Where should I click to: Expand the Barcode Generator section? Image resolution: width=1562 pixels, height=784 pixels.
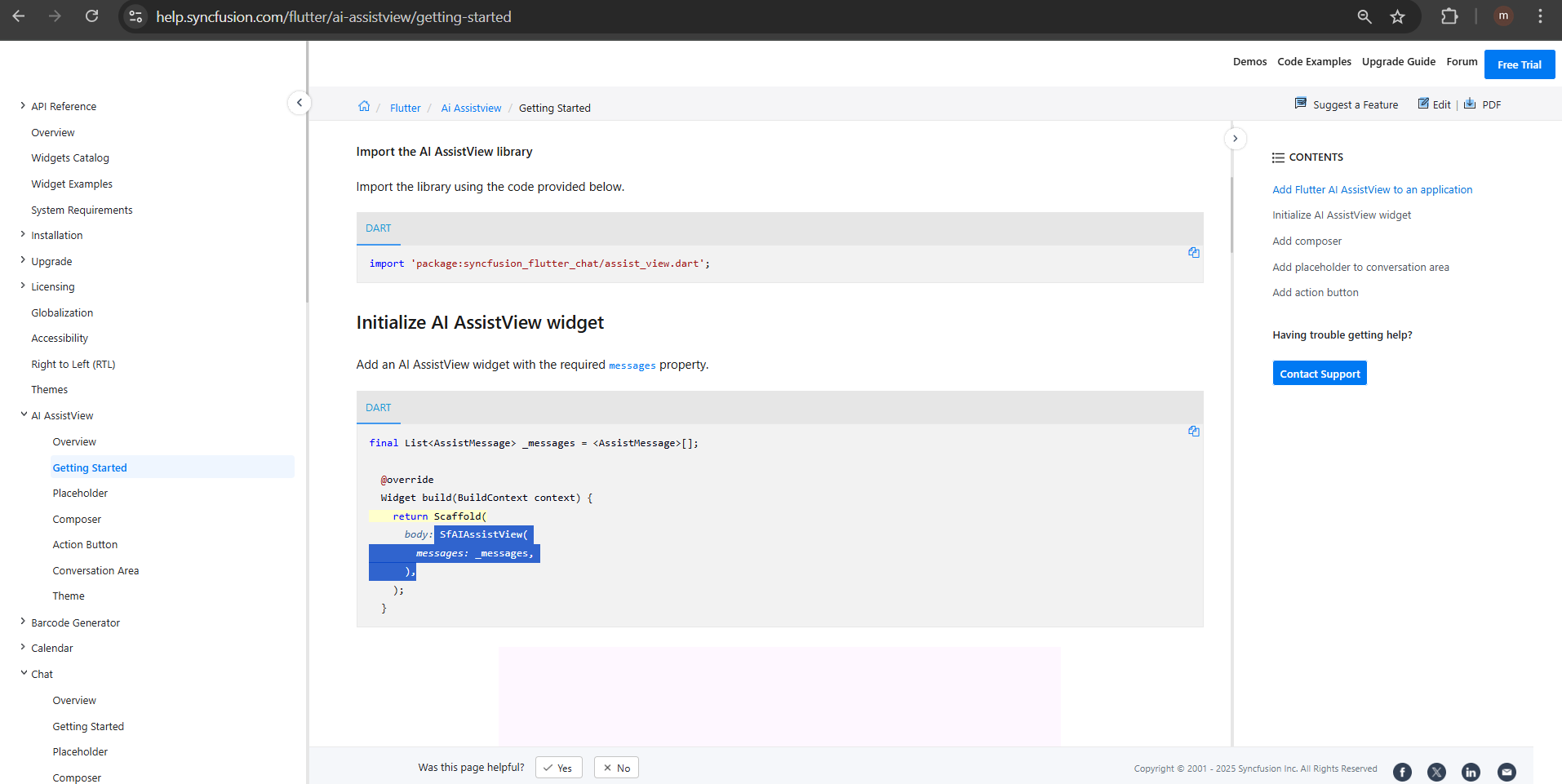click(23, 622)
